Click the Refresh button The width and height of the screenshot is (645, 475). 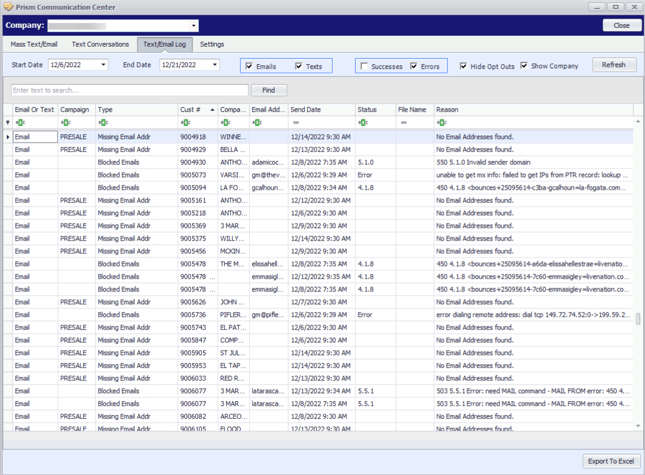click(x=614, y=65)
